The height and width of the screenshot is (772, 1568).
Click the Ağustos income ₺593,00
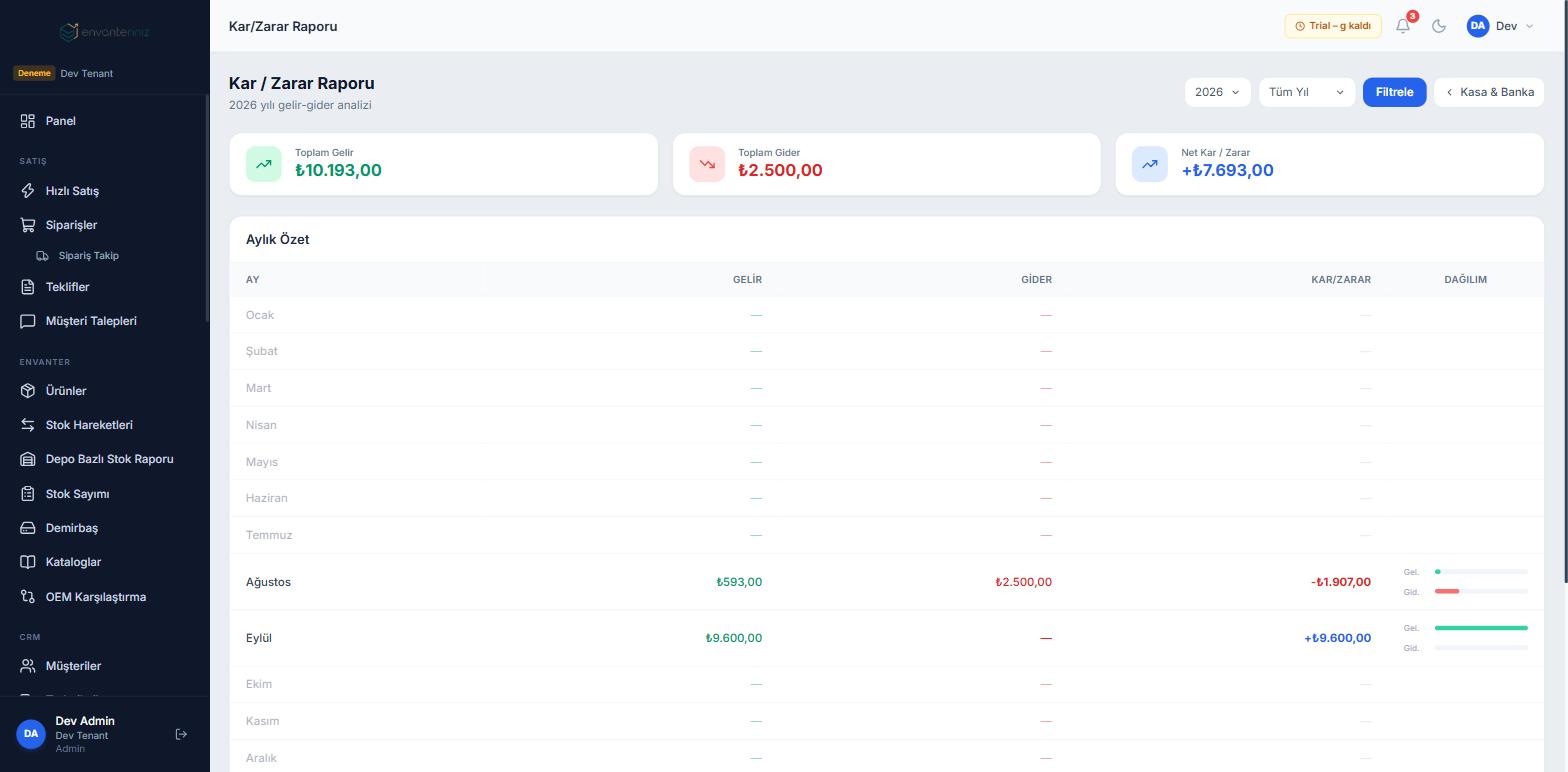click(739, 582)
